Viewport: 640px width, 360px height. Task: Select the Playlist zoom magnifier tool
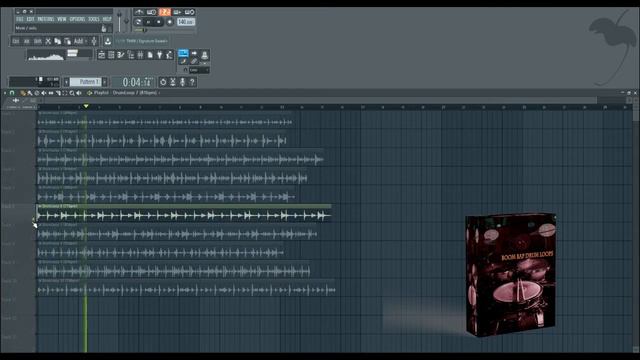click(72, 93)
